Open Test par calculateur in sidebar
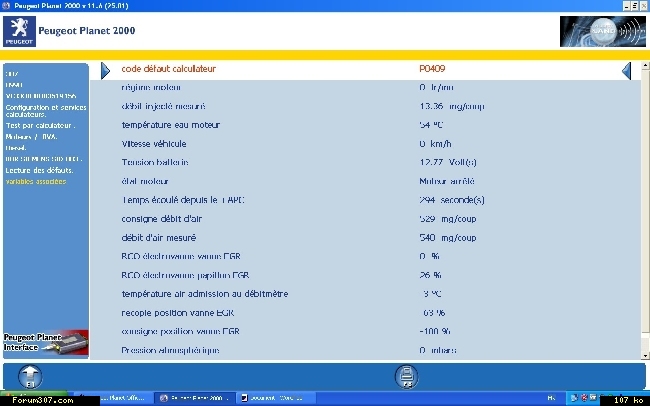Viewport: 650px width, 406px height. tap(40, 125)
